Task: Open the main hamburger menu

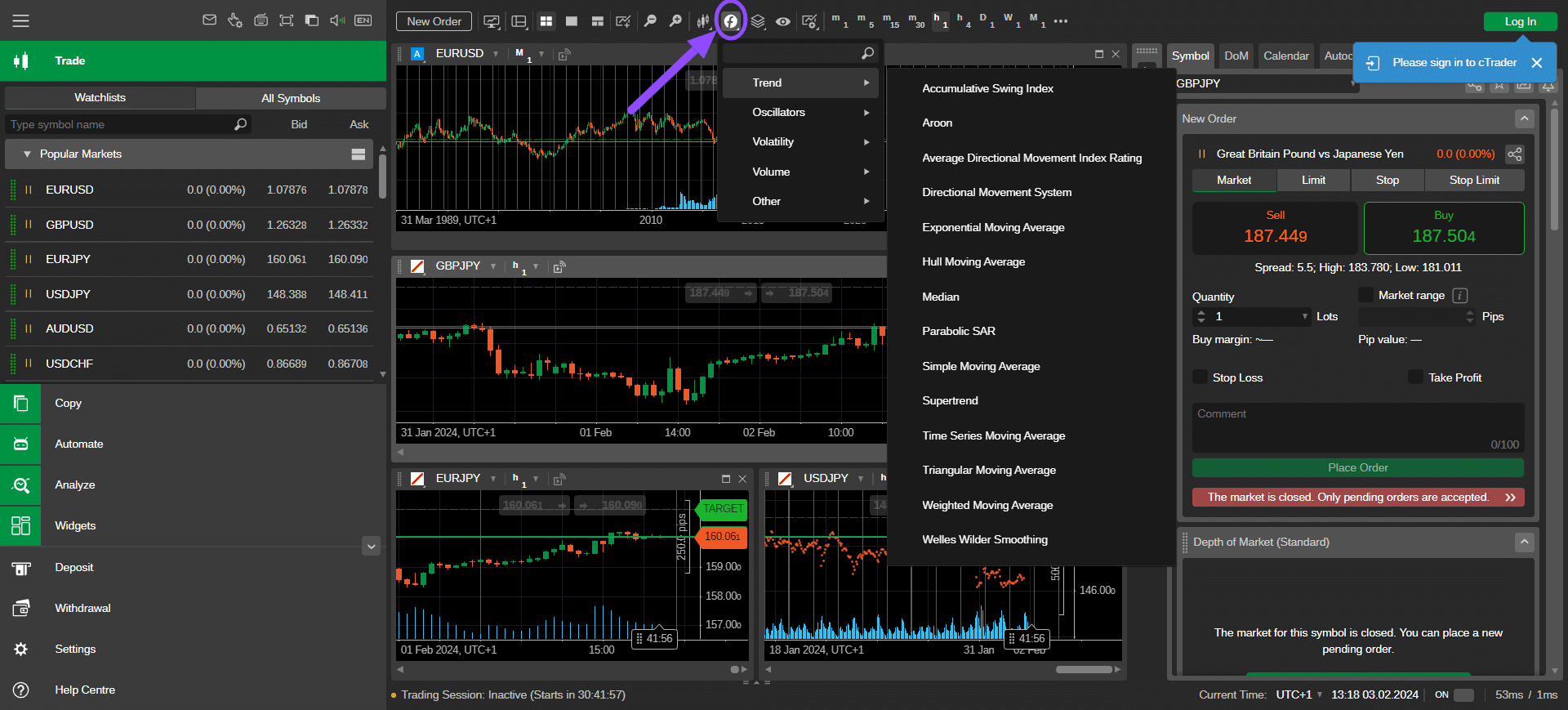Action: [x=20, y=21]
